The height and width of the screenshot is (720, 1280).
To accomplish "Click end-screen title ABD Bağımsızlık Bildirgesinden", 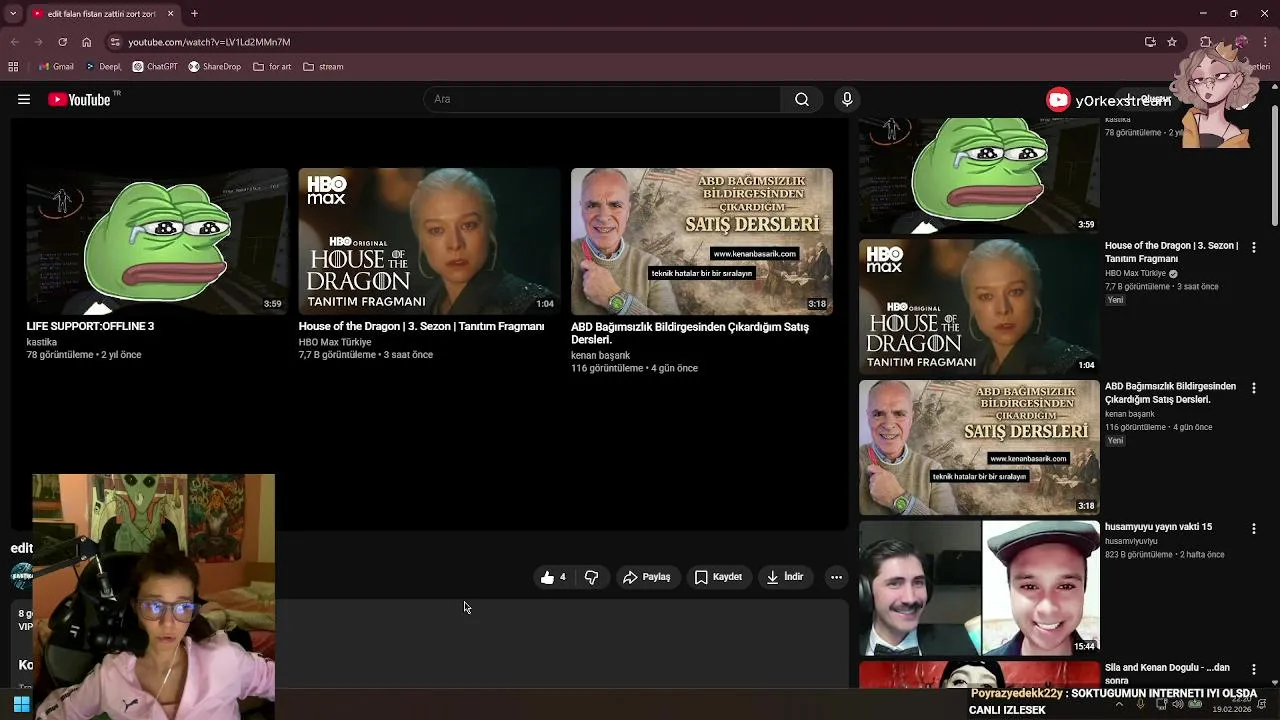I will [x=690, y=333].
